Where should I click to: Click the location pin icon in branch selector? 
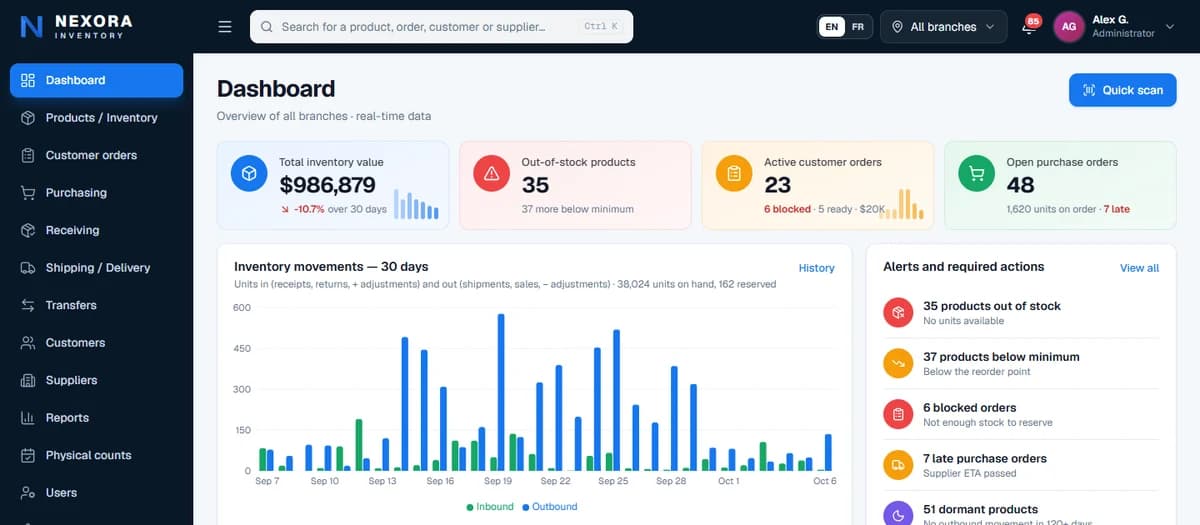pyautogui.click(x=897, y=27)
